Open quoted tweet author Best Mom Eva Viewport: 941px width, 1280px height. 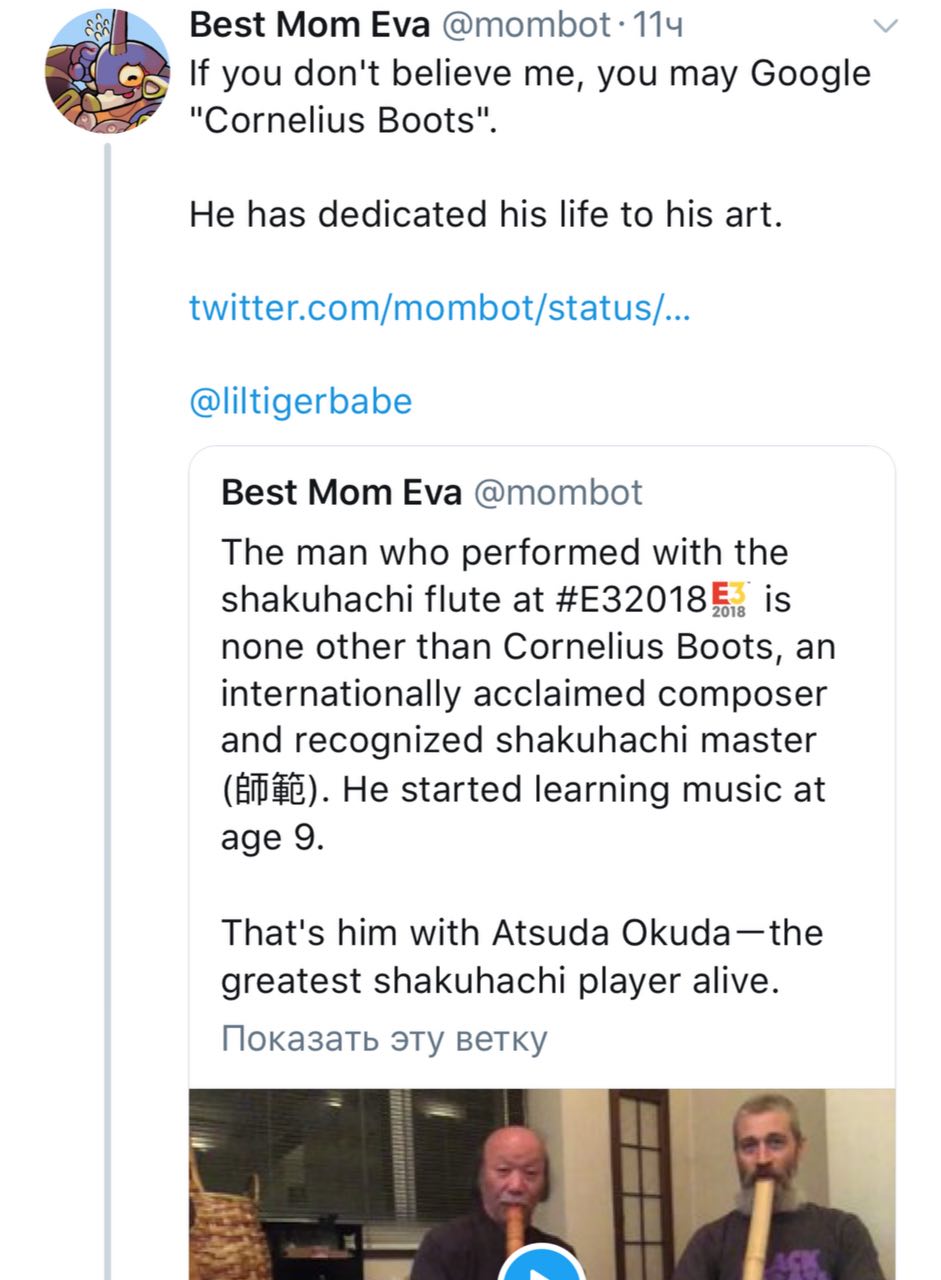pyautogui.click(x=341, y=492)
